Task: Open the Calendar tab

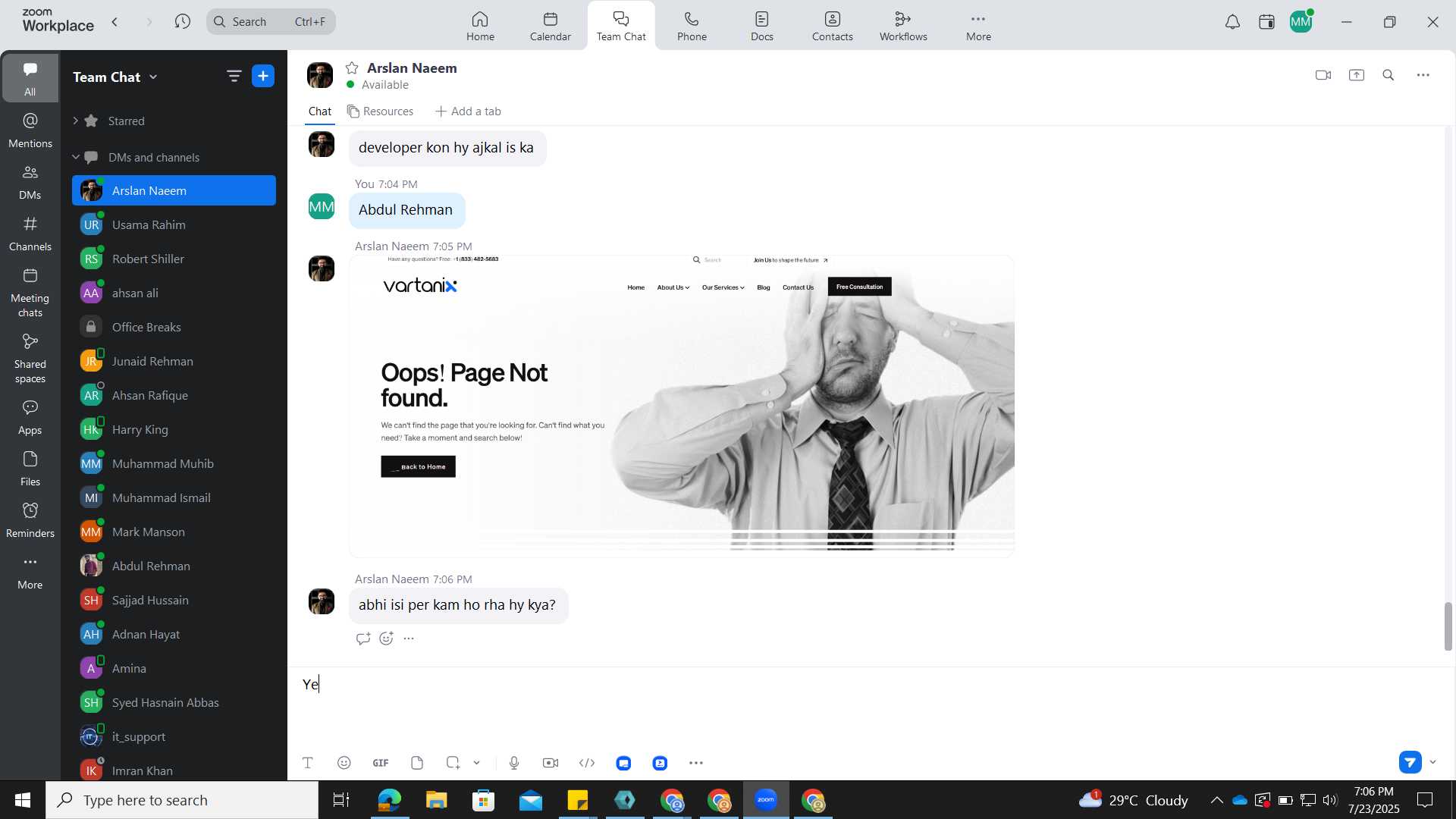Action: pos(551,26)
